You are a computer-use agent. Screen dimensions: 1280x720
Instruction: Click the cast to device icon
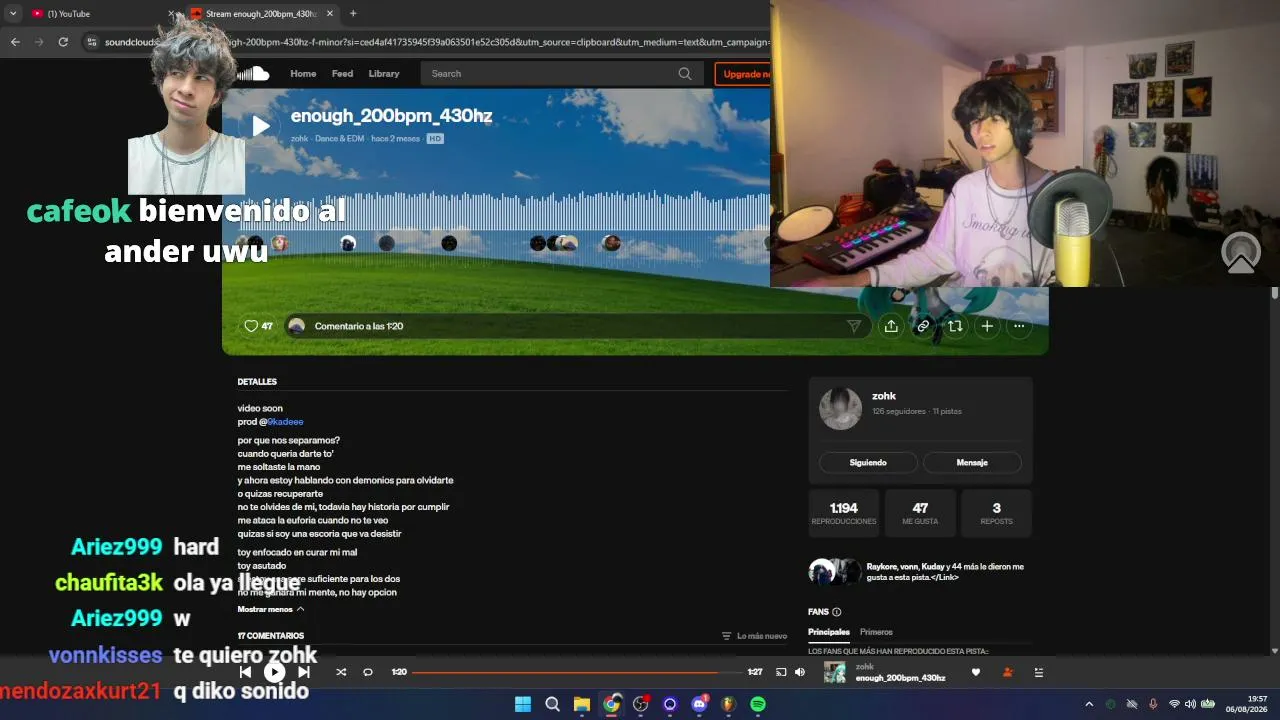pyautogui.click(x=782, y=672)
